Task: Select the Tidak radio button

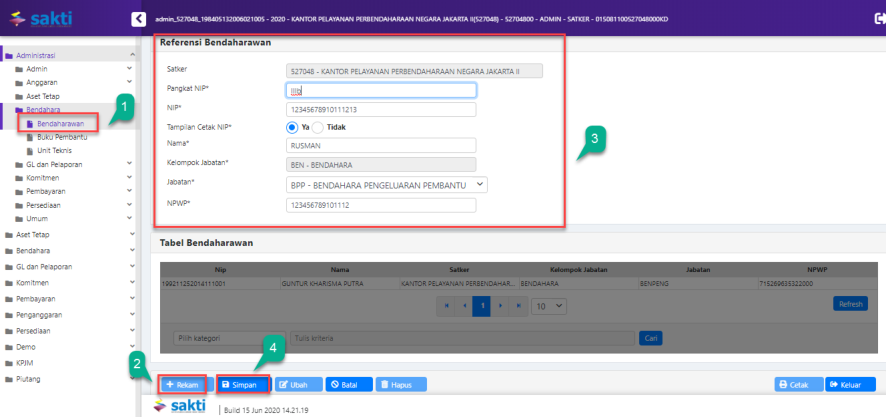Action: point(318,127)
